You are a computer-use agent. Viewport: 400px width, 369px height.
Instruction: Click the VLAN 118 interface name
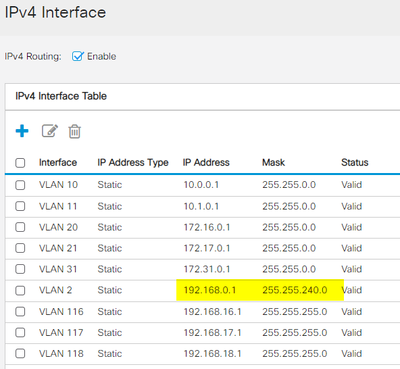(61, 354)
